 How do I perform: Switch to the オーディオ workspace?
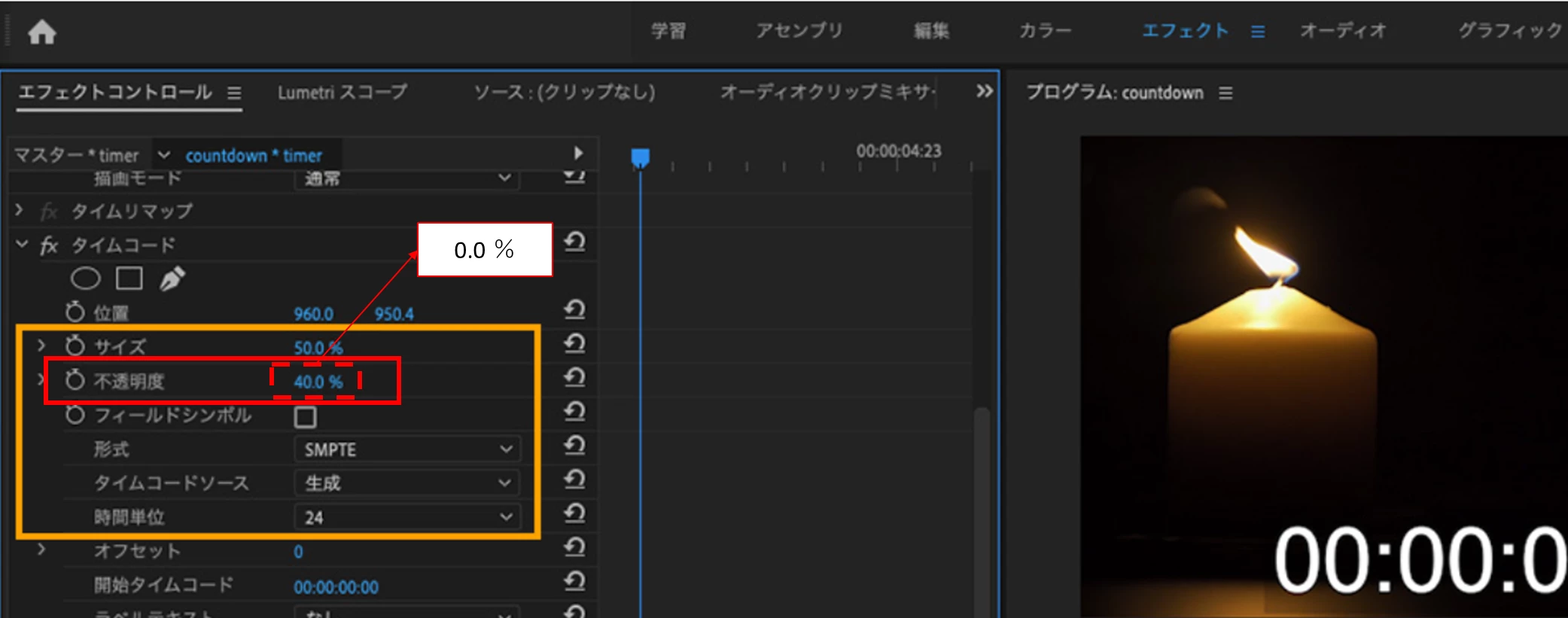1343,31
